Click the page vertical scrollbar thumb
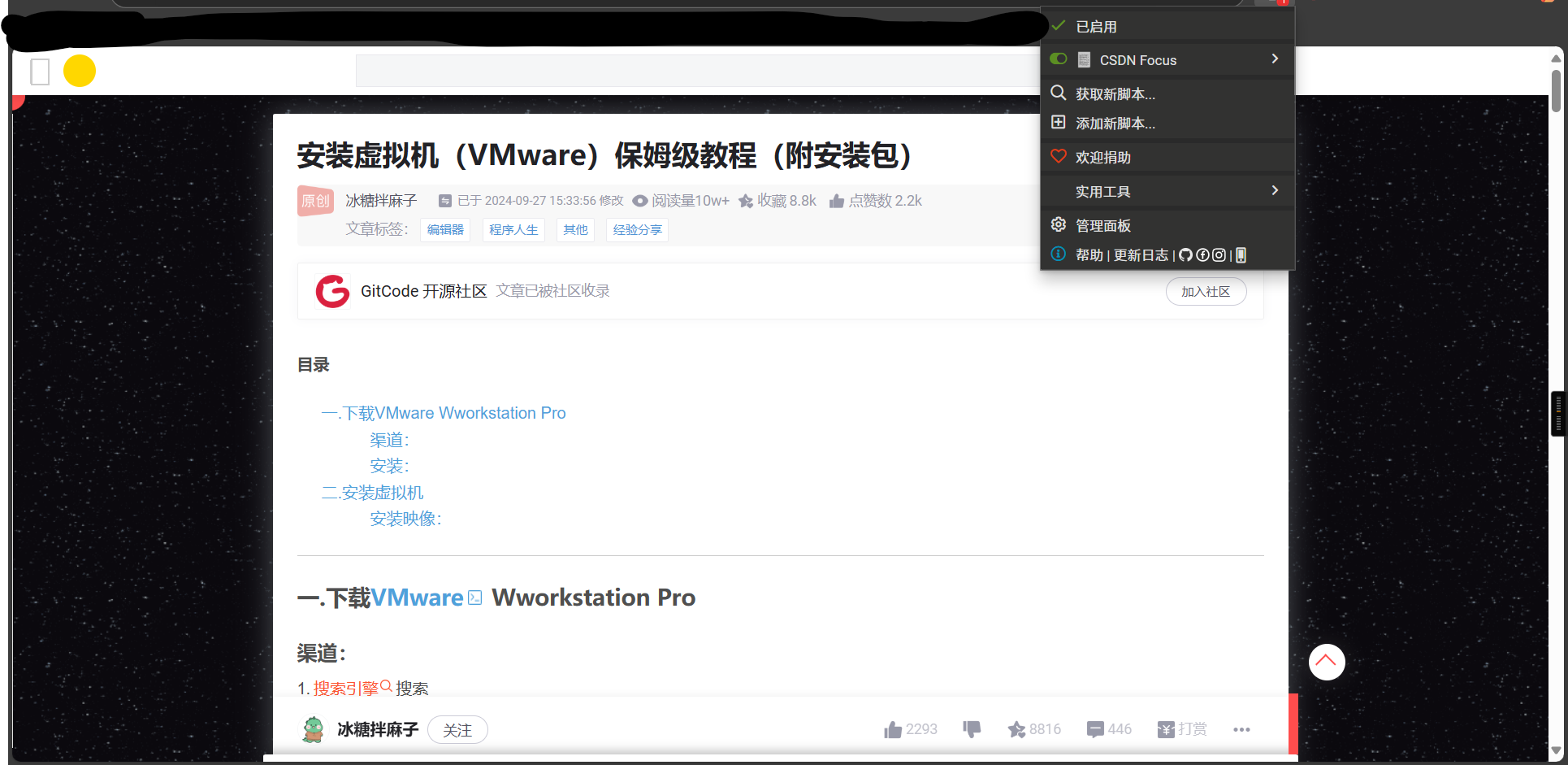Image resolution: width=1568 pixels, height=765 pixels. click(1556, 90)
